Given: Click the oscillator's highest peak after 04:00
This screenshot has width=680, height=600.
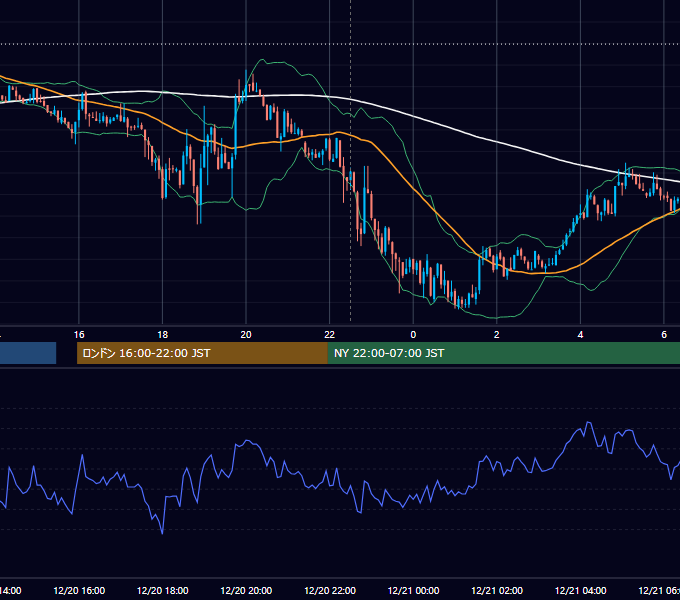Looking at the screenshot, I should 588,422.
